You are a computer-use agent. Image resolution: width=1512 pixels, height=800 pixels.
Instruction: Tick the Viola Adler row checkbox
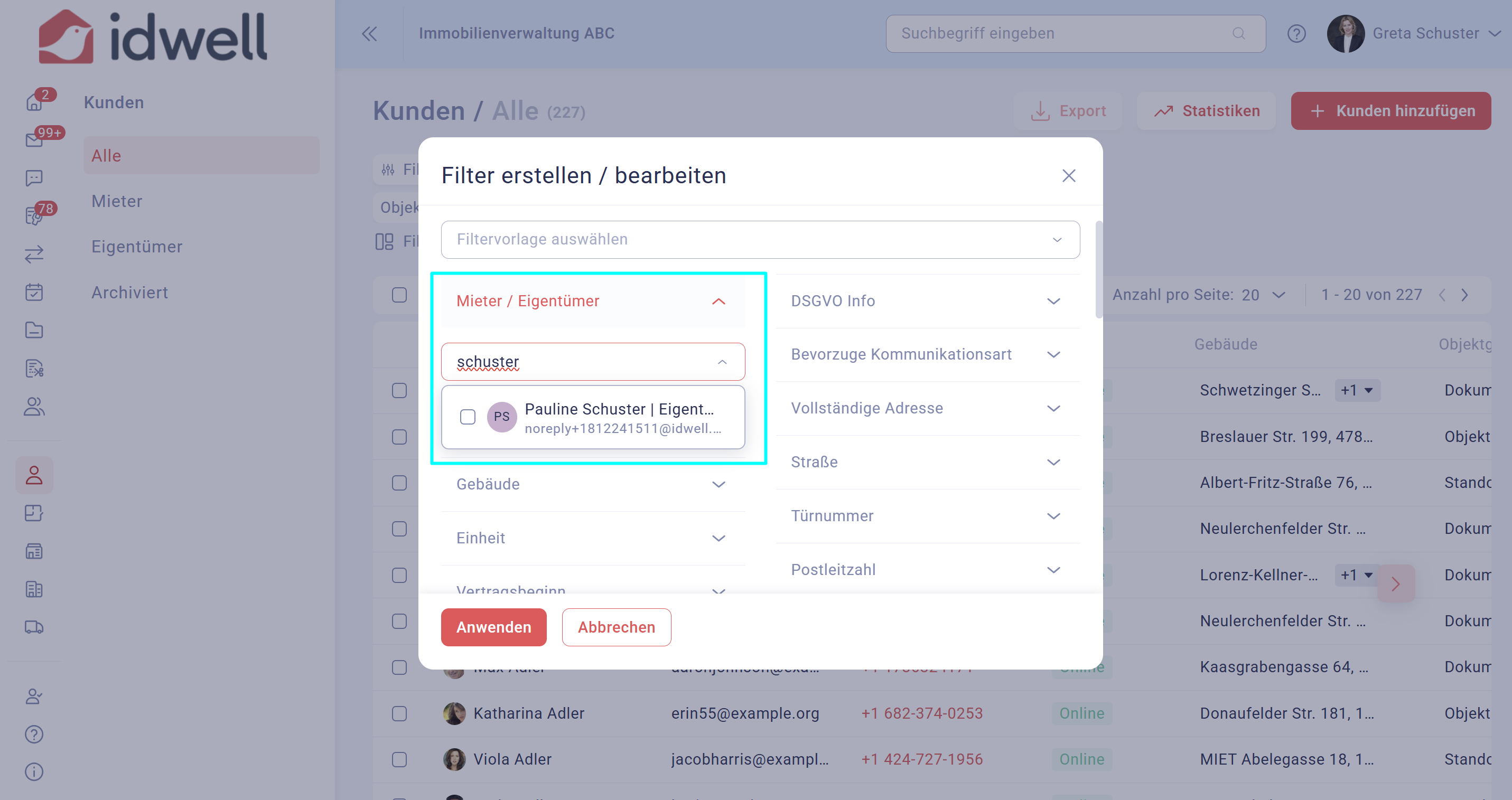(399, 759)
